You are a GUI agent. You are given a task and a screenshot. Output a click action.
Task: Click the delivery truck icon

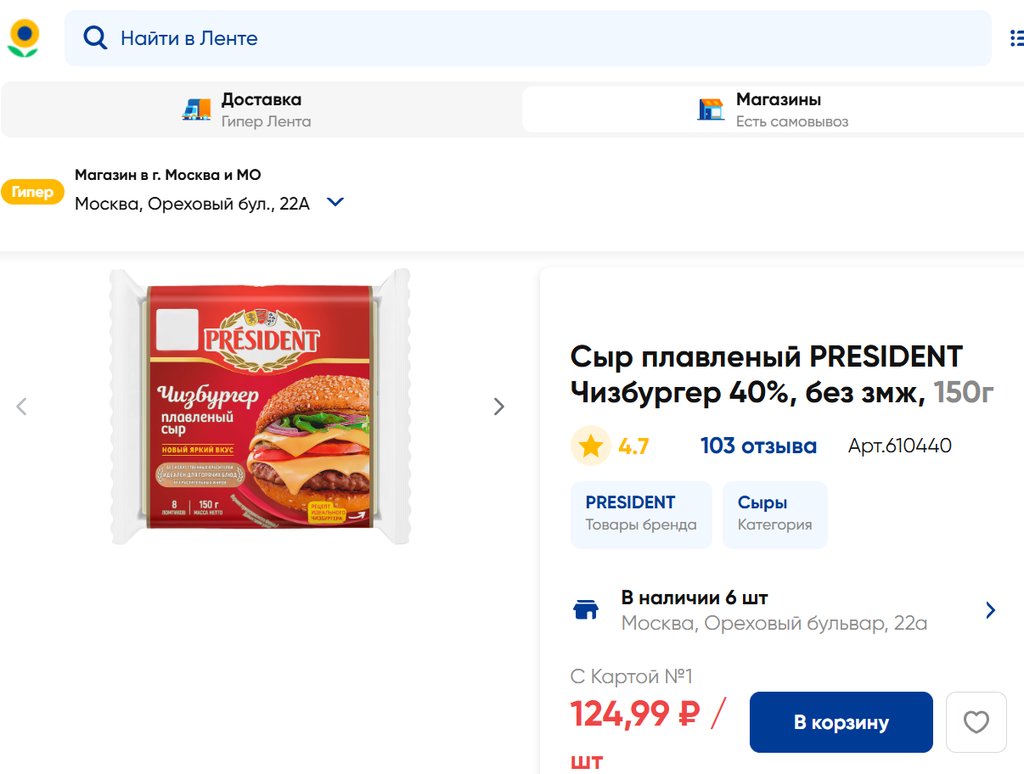tap(197, 109)
